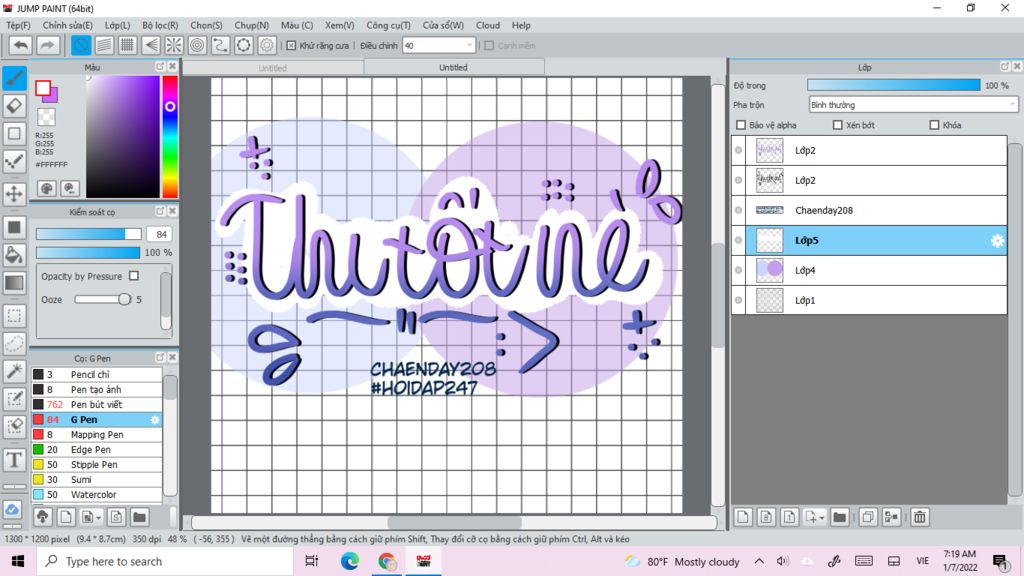Click the Độ trong layer opacity slider
The width and height of the screenshot is (1024, 576).
[x=893, y=86]
